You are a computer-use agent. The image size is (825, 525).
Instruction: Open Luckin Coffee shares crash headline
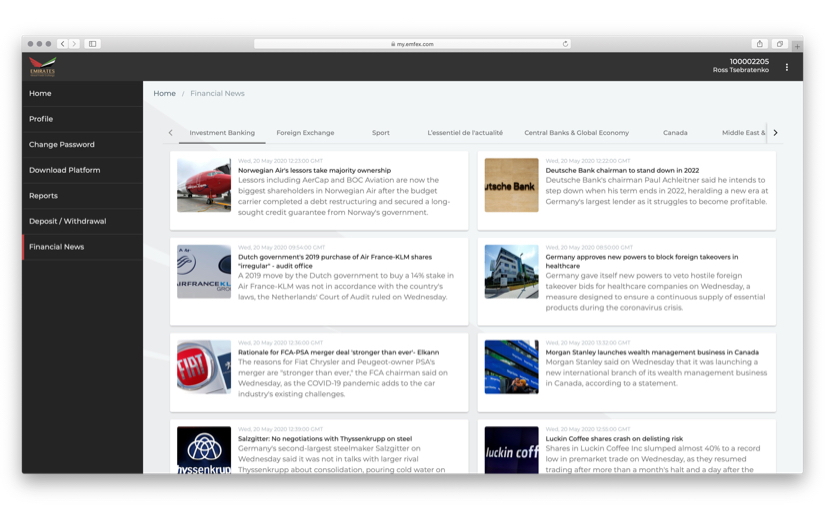click(614, 439)
